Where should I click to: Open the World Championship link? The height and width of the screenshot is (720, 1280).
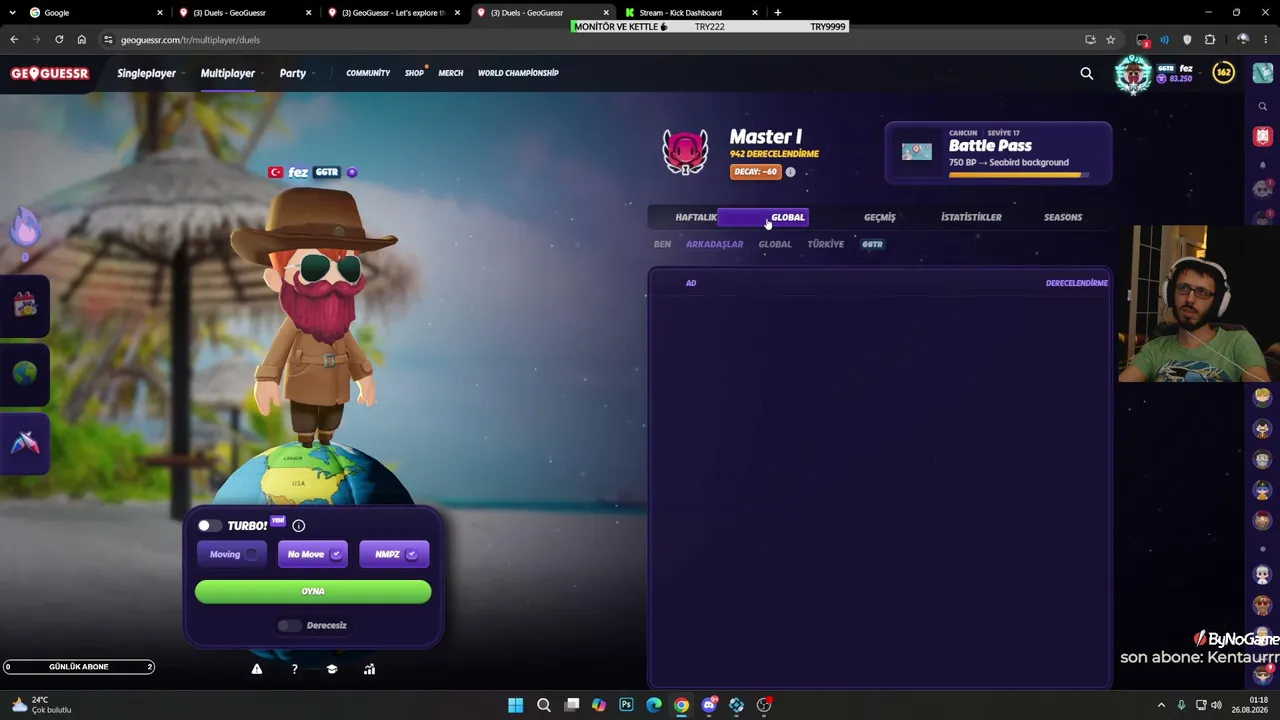pyautogui.click(x=518, y=73)
